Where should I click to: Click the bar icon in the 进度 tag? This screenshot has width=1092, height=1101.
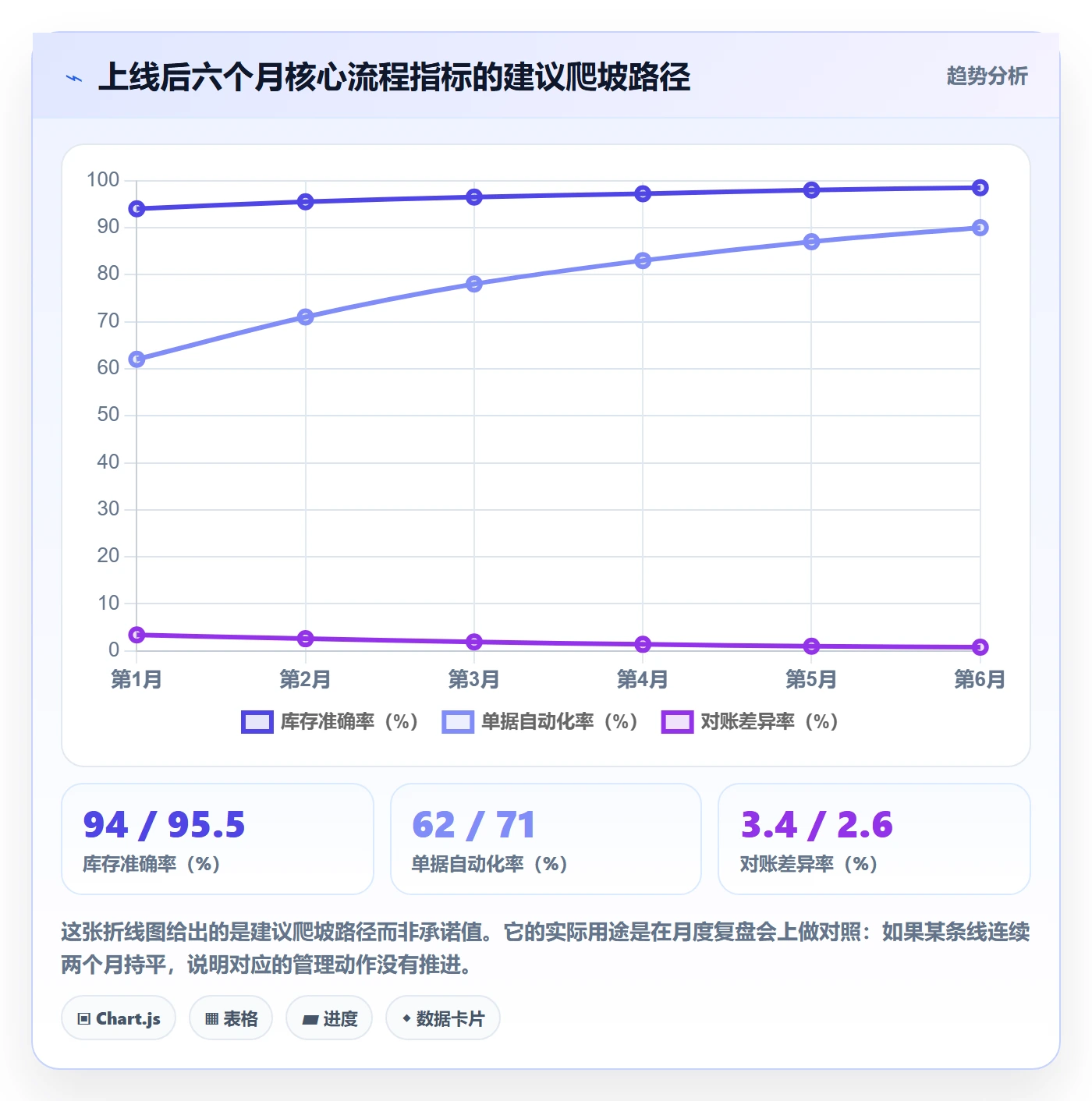click(x=310, y=1019)
